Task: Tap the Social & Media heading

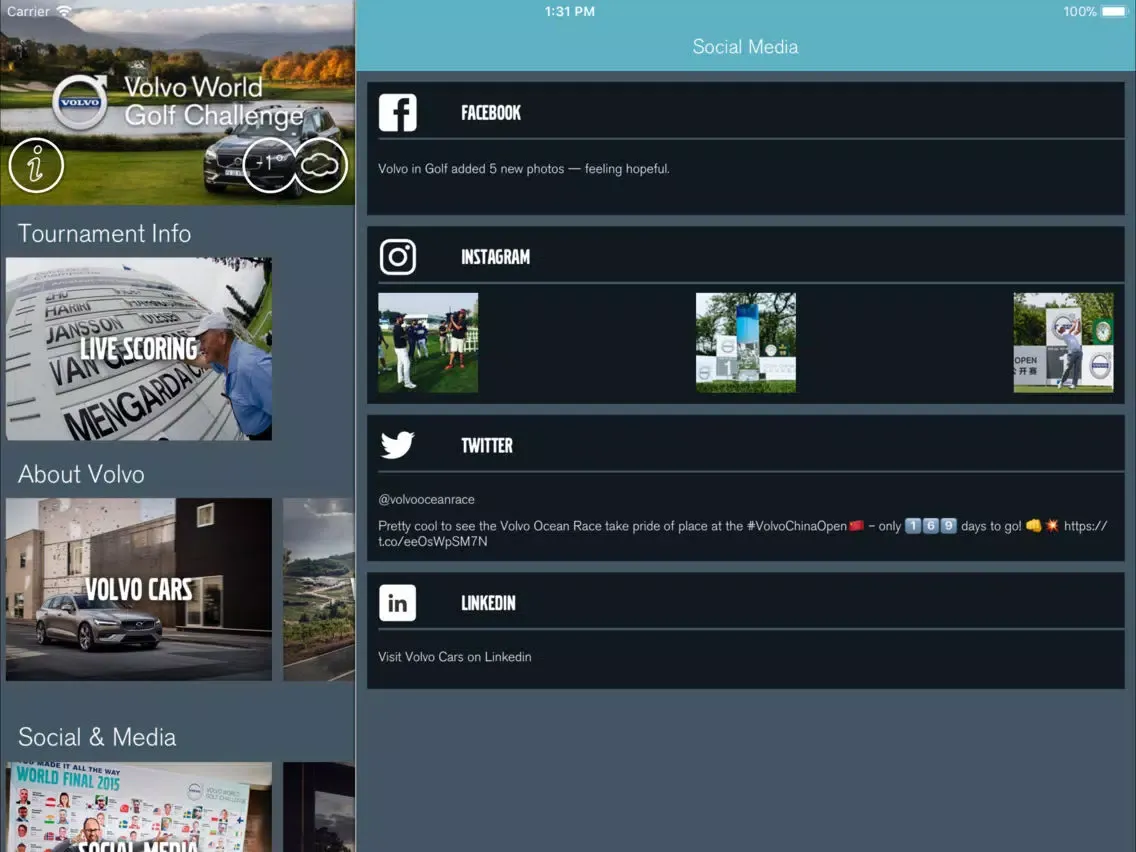Action: point(97,737)
